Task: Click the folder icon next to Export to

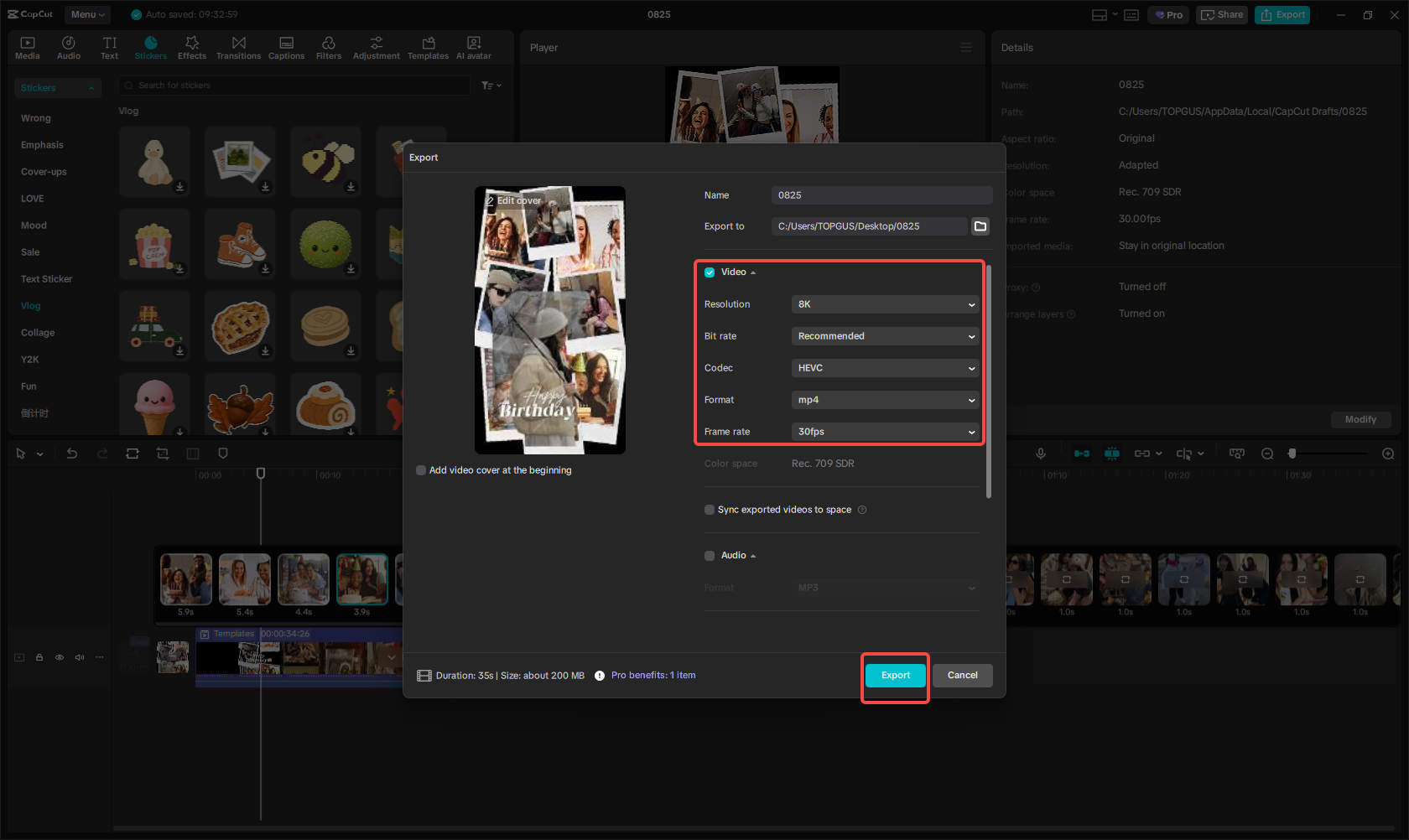Action: click(980, 226)
